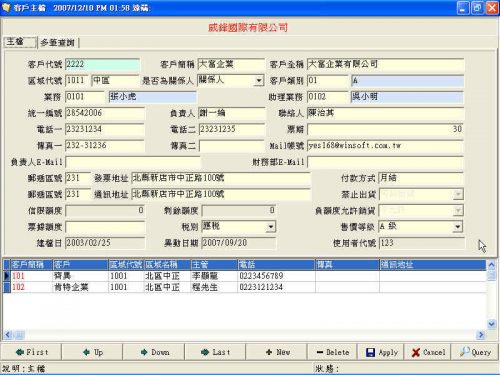Move Down to the next record
Image resolution: width=500 pixels, height=375 pixels.
click(154, 352)
